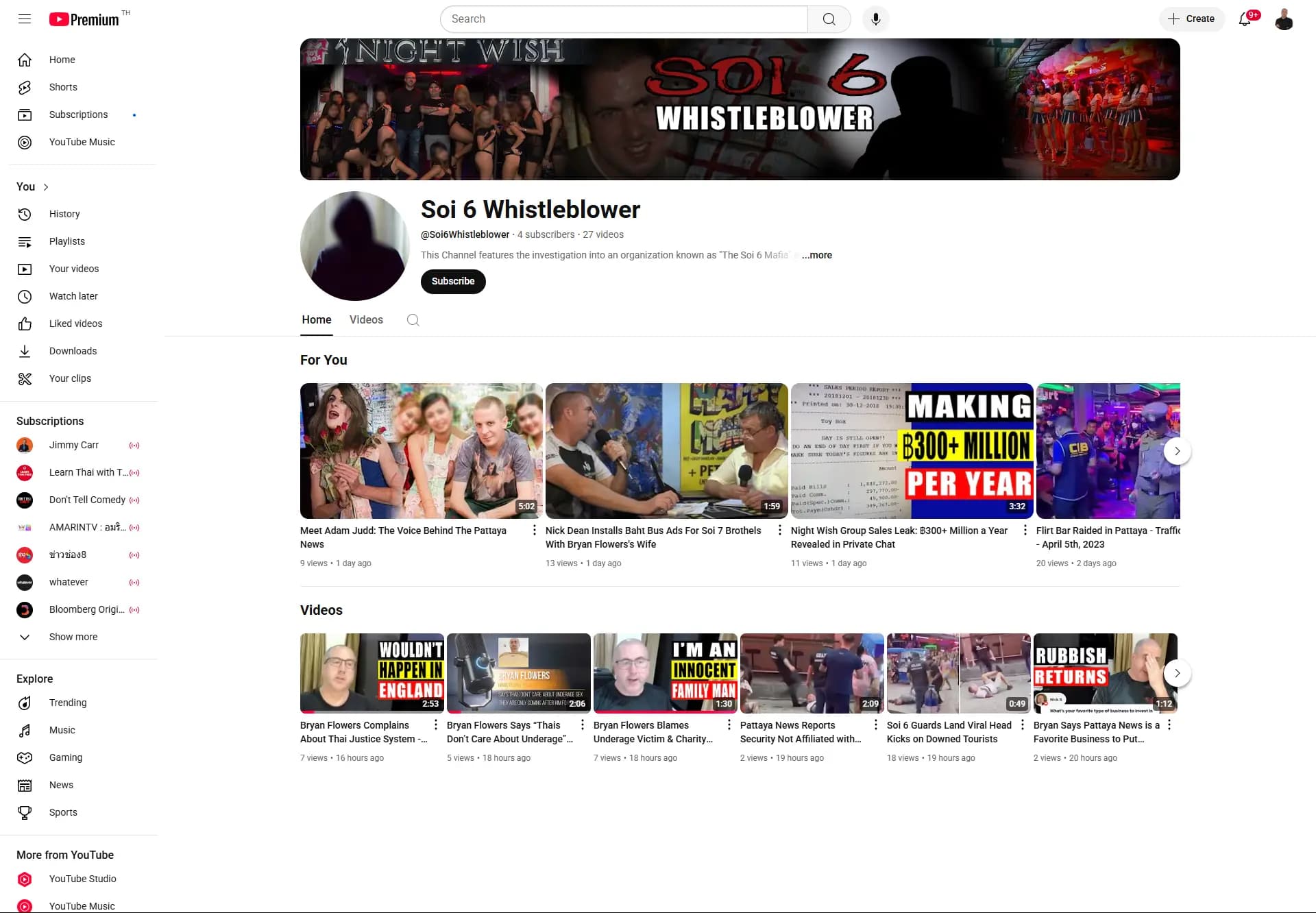
Task: Select the channel Home tab
Action: 317,320
